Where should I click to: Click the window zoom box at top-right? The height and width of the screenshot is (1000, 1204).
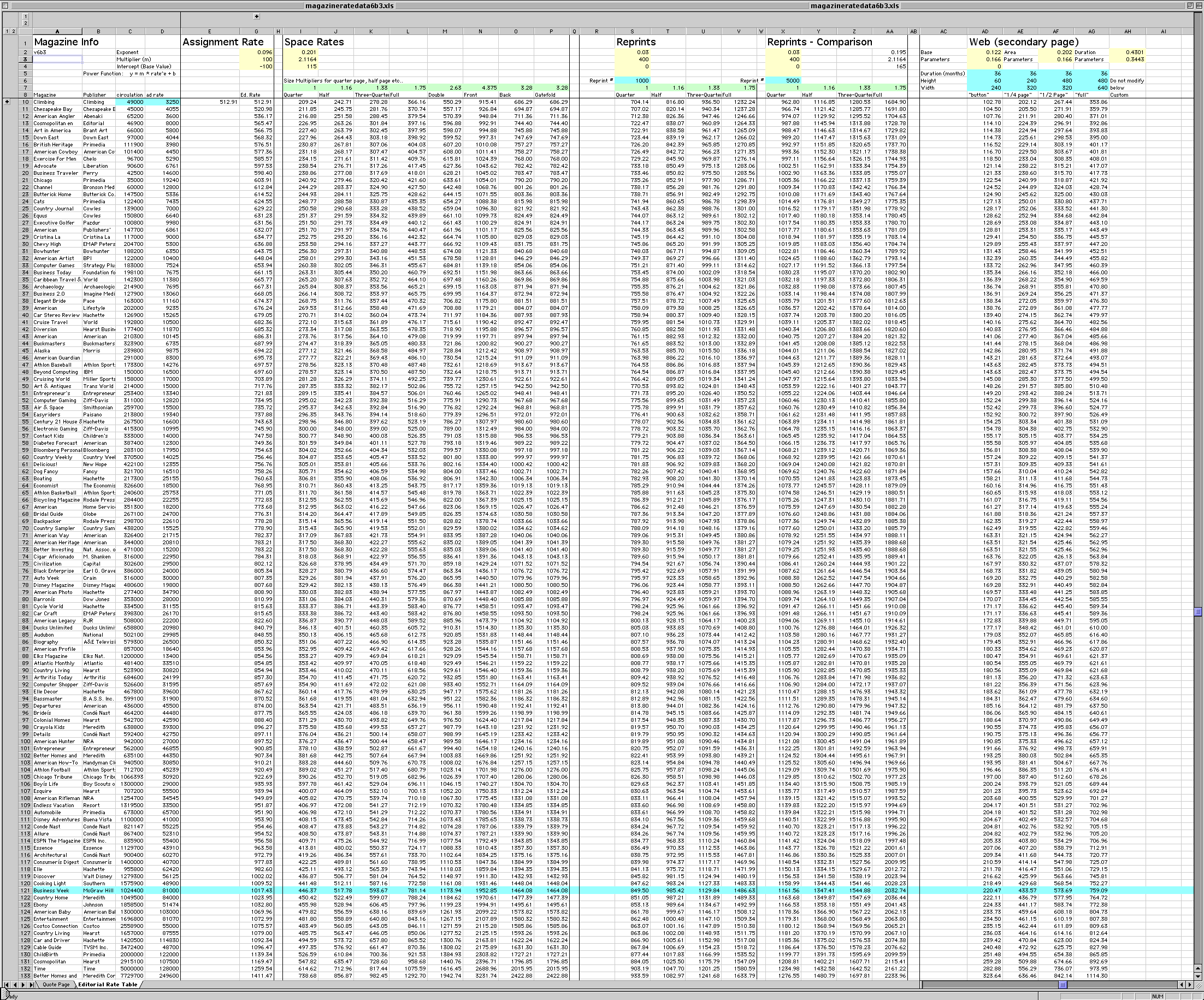tap(1191, 5)
